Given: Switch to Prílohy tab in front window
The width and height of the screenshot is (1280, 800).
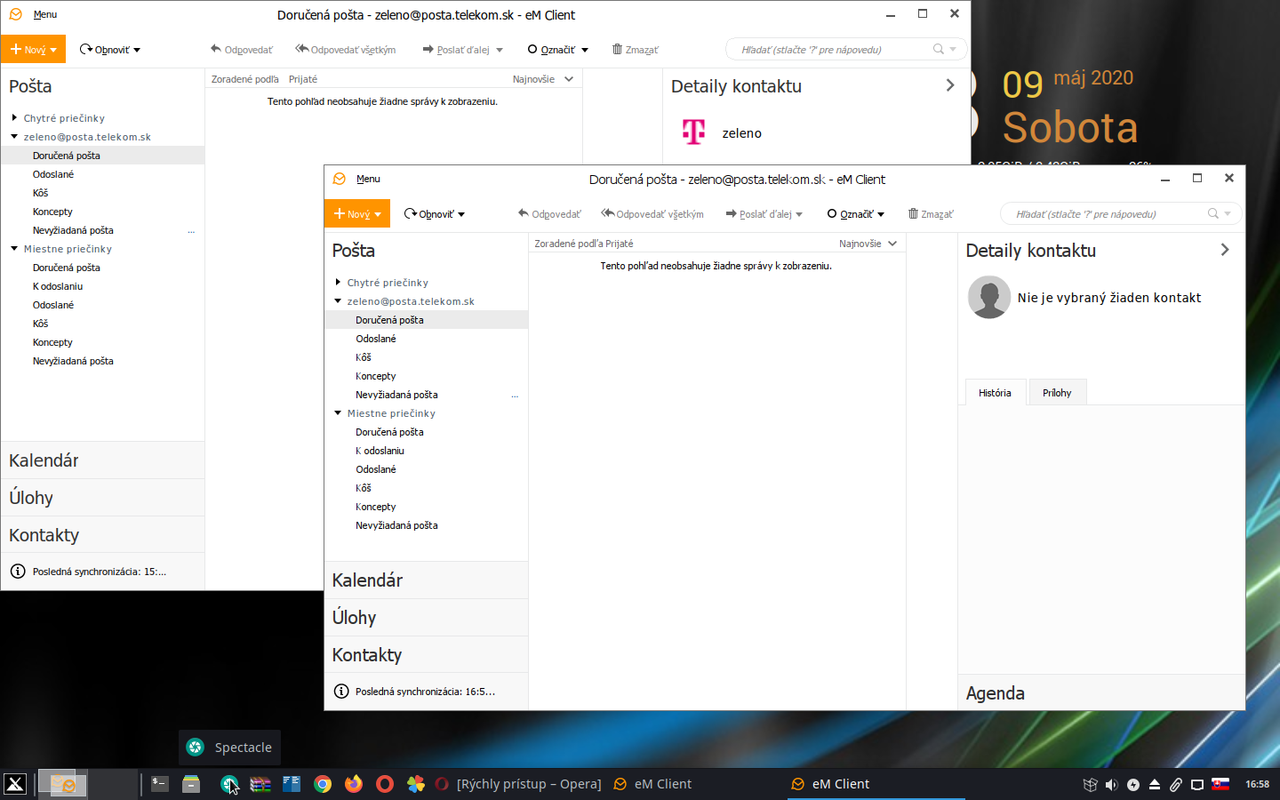Looking at the screenshot, I should point(1057,392).
